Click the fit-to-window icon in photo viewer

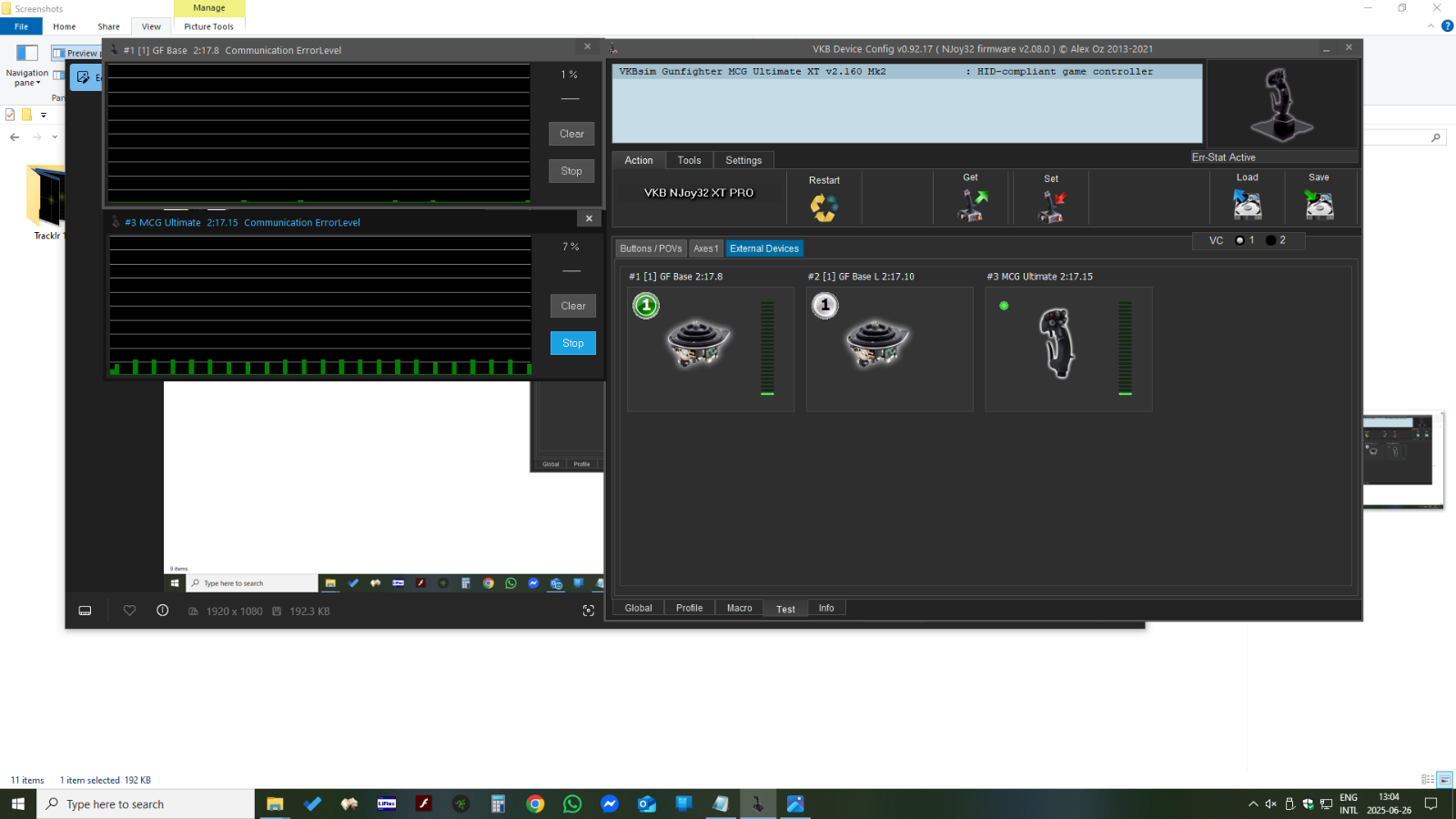(589, 611)
